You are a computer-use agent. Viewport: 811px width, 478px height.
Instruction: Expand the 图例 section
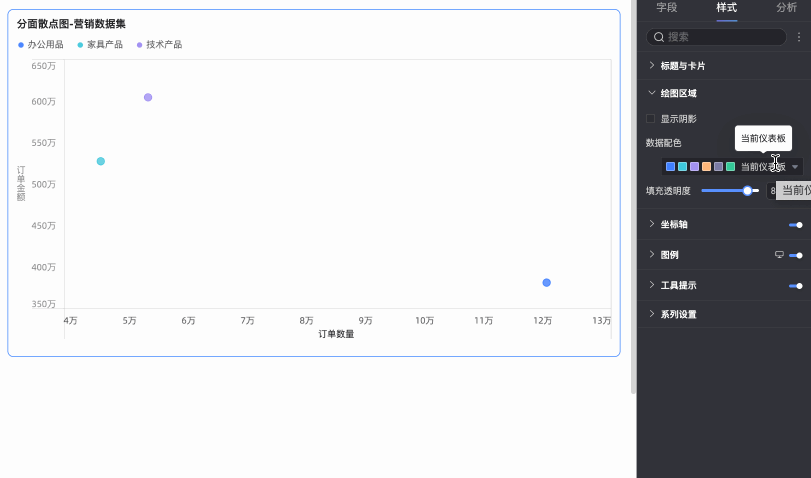point(669,255)
